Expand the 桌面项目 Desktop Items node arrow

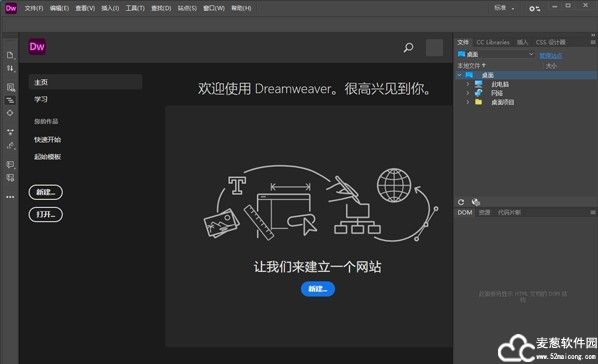tap(468, 102)
